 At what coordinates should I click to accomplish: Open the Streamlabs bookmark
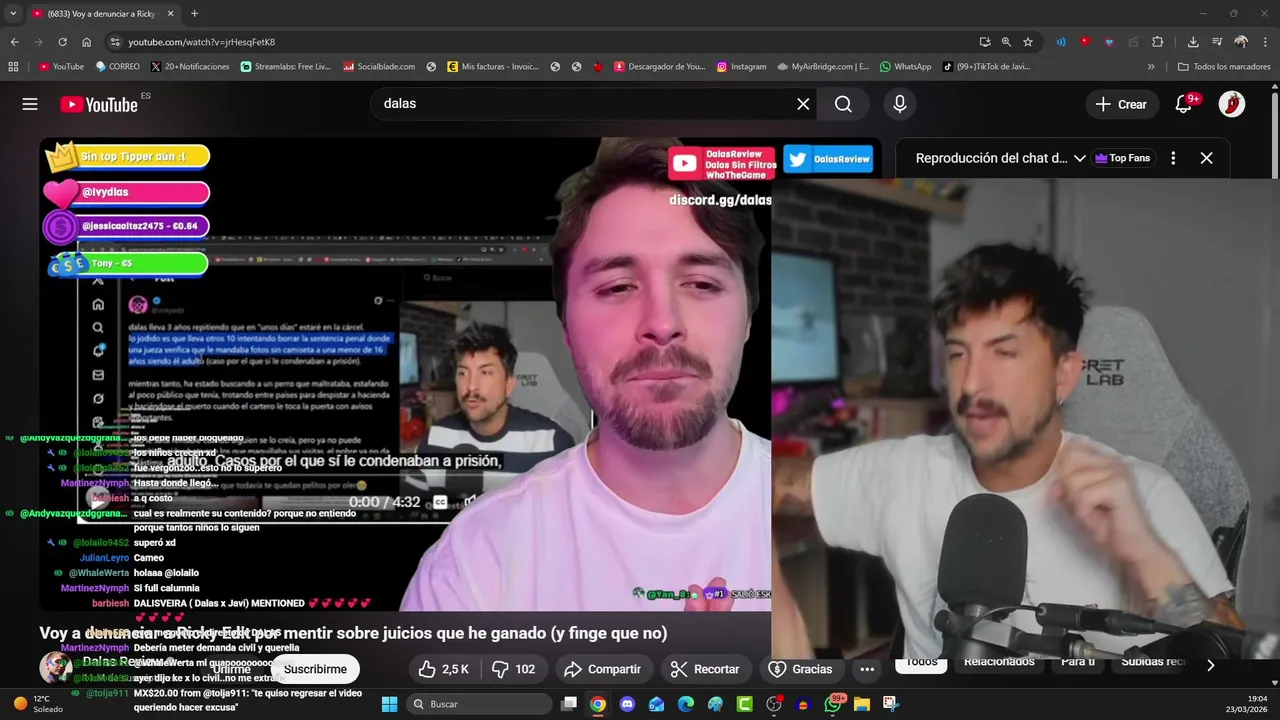(286, 67)
